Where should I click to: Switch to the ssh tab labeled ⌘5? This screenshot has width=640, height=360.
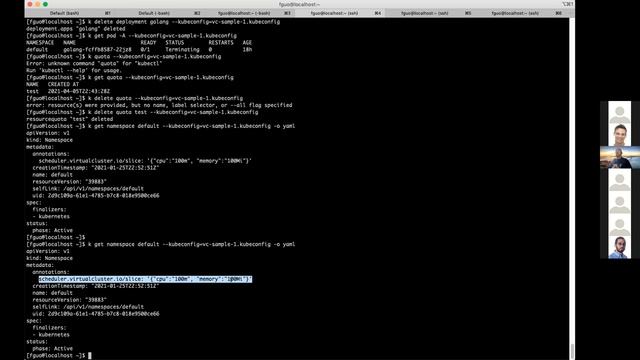point(431,13)
